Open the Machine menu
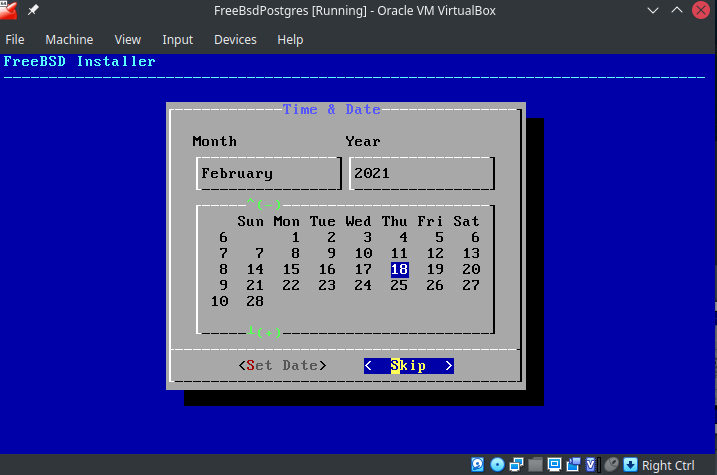The height and width of the screenshot is (475, 717). (x=69, y=40)
